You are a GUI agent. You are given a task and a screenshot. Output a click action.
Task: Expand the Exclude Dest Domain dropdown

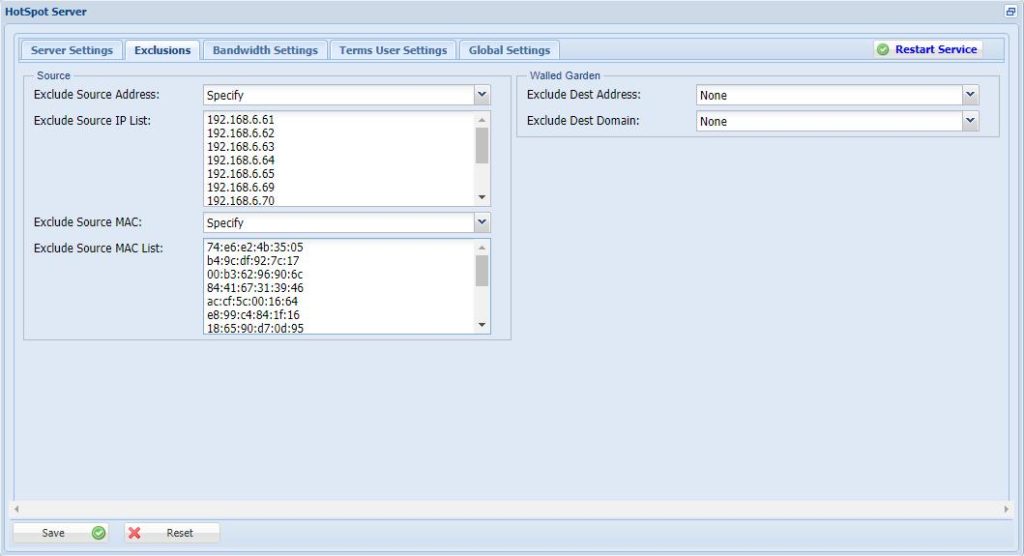(970, 121)
